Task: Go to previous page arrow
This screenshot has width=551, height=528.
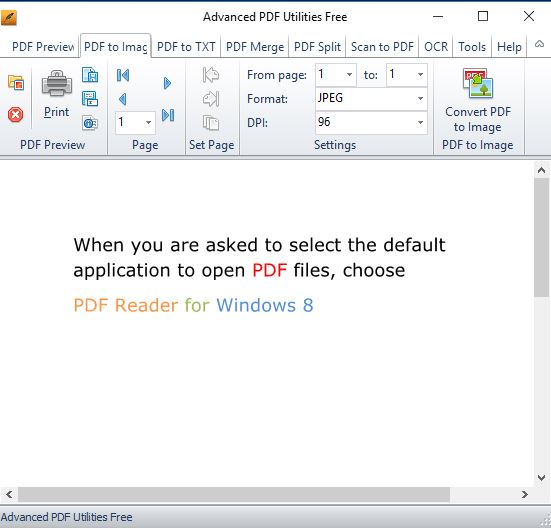Action: (122, 99)
